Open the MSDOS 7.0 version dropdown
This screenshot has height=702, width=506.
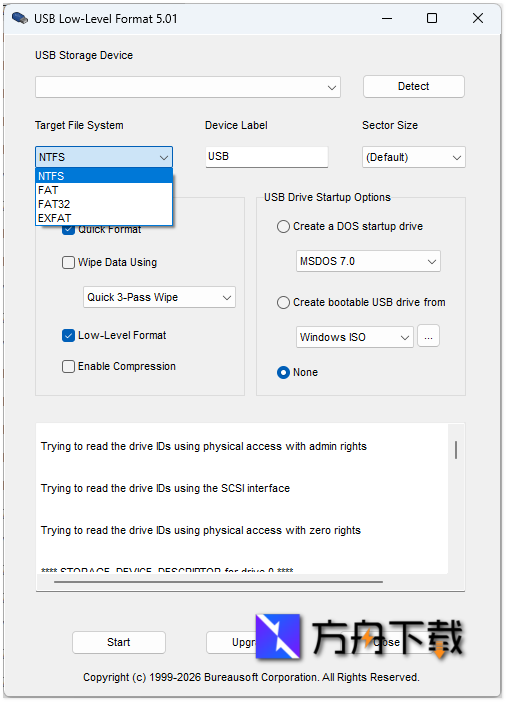click(368, 261)
